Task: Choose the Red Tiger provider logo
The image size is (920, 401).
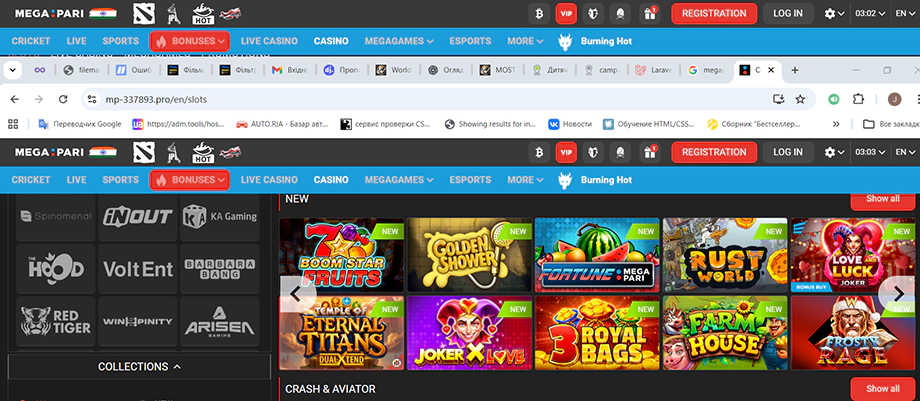Action: click(x=55, y=320)
